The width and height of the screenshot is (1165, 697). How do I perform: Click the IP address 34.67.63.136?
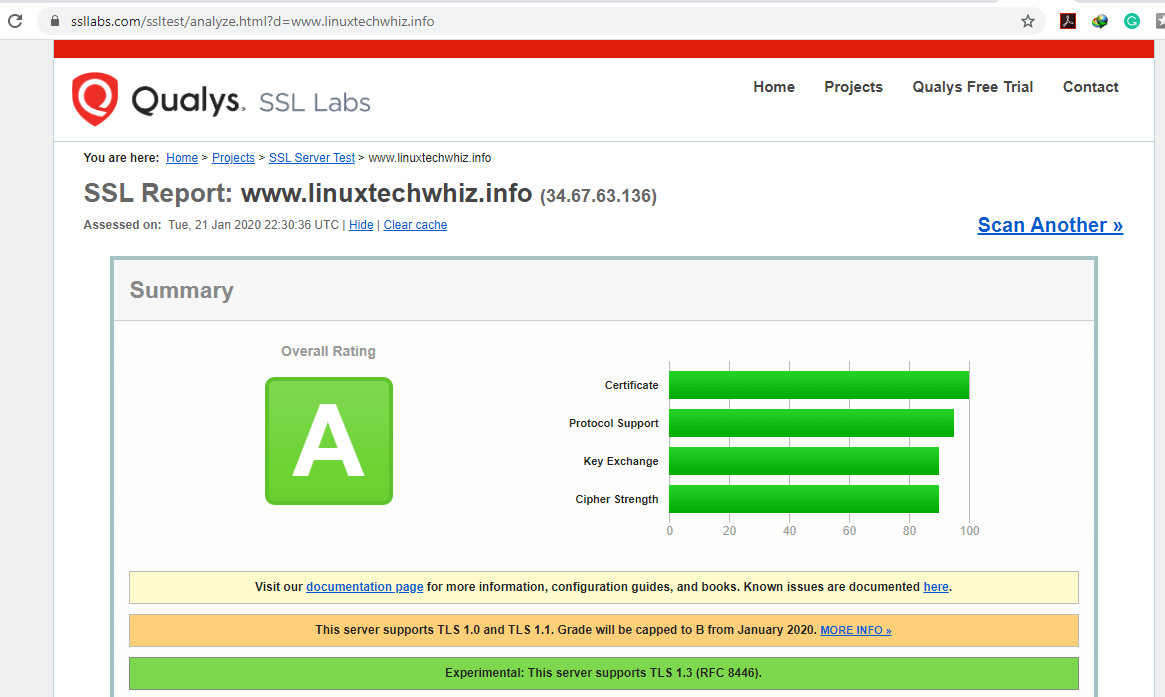tap(598, 195)
